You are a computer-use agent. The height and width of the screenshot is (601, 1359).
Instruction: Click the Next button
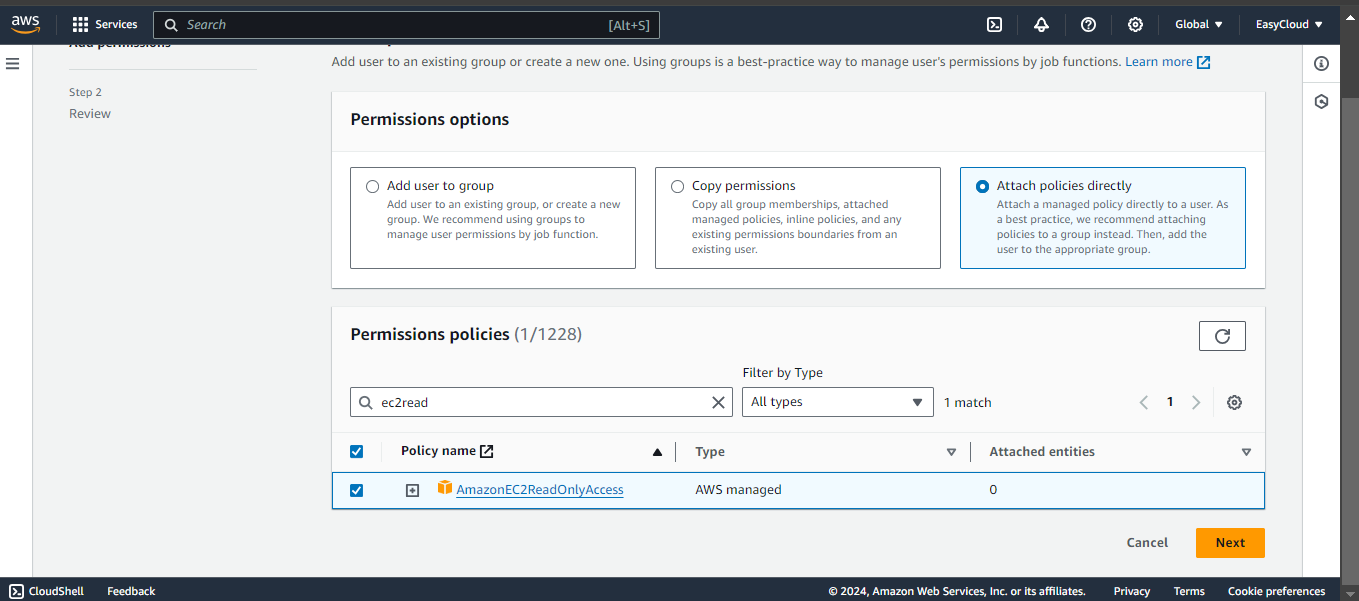click(x=1230, y=543)
